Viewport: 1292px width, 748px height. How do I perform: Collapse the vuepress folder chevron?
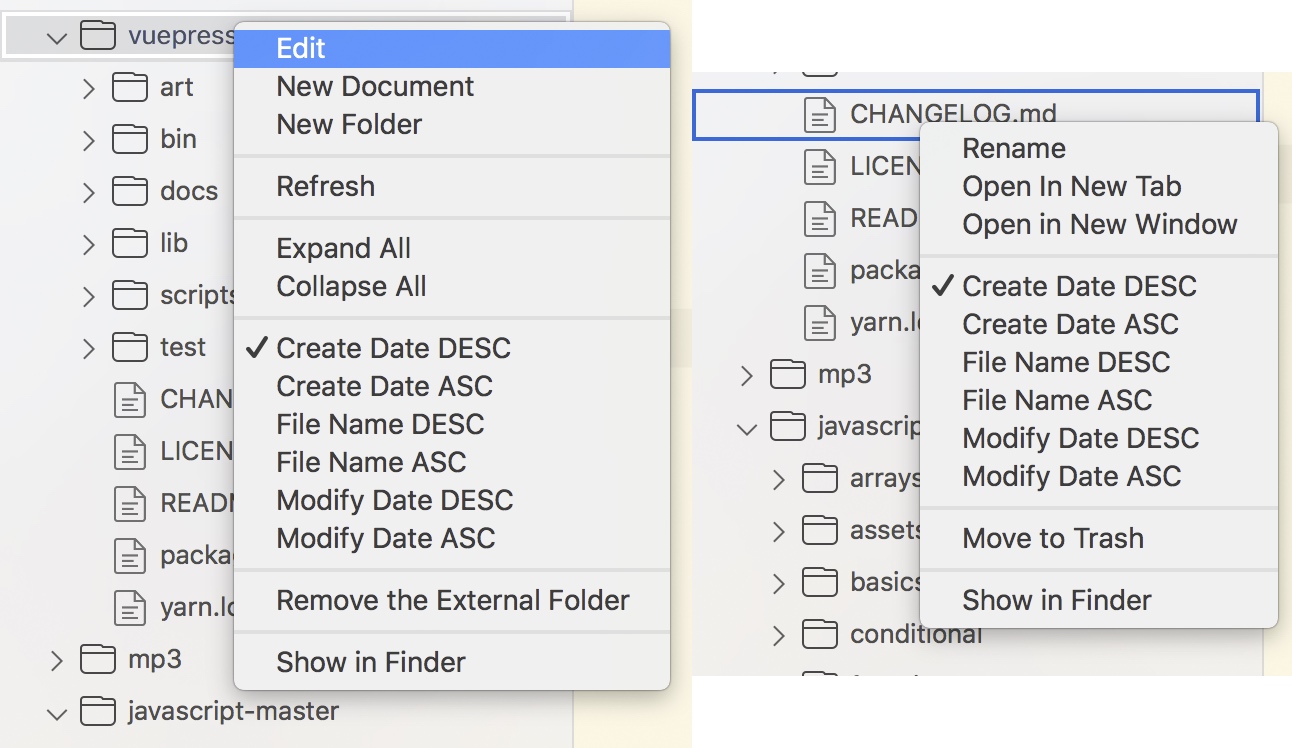pyautogui.click(x=57, y=38)
